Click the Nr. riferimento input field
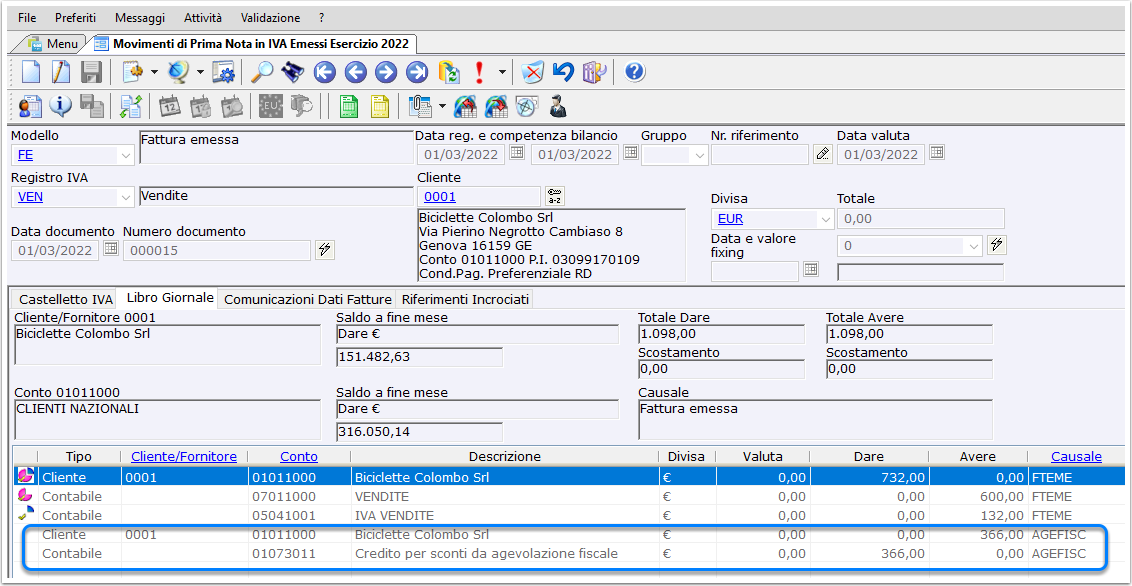This screenshot has width=1132, height=586. tap(759, 154)
